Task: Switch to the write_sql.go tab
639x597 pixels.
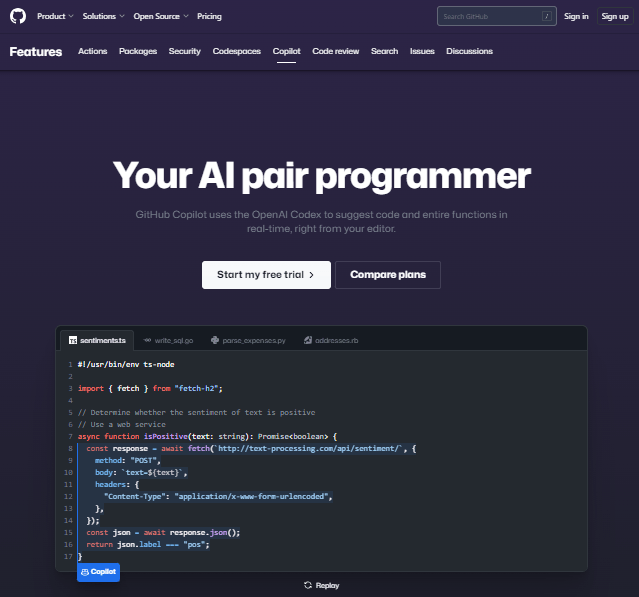Action: [167, 340]
